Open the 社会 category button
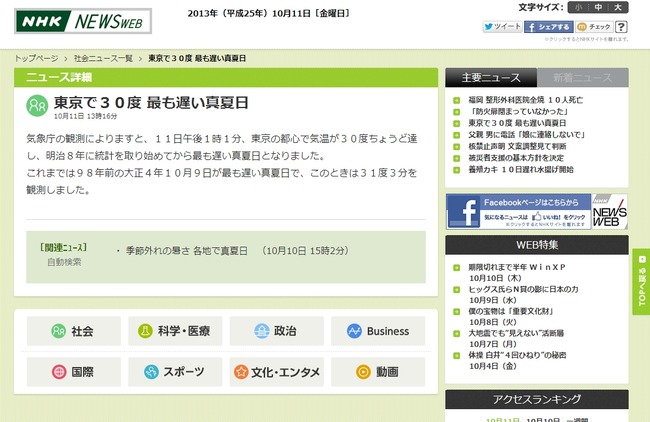 [x=74, y=331]
